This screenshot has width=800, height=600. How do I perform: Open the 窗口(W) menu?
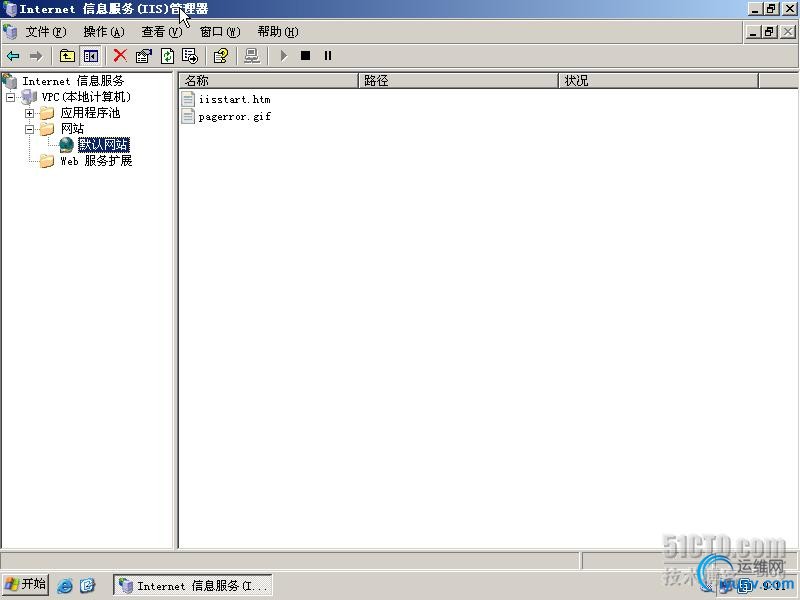click(220, 32)
